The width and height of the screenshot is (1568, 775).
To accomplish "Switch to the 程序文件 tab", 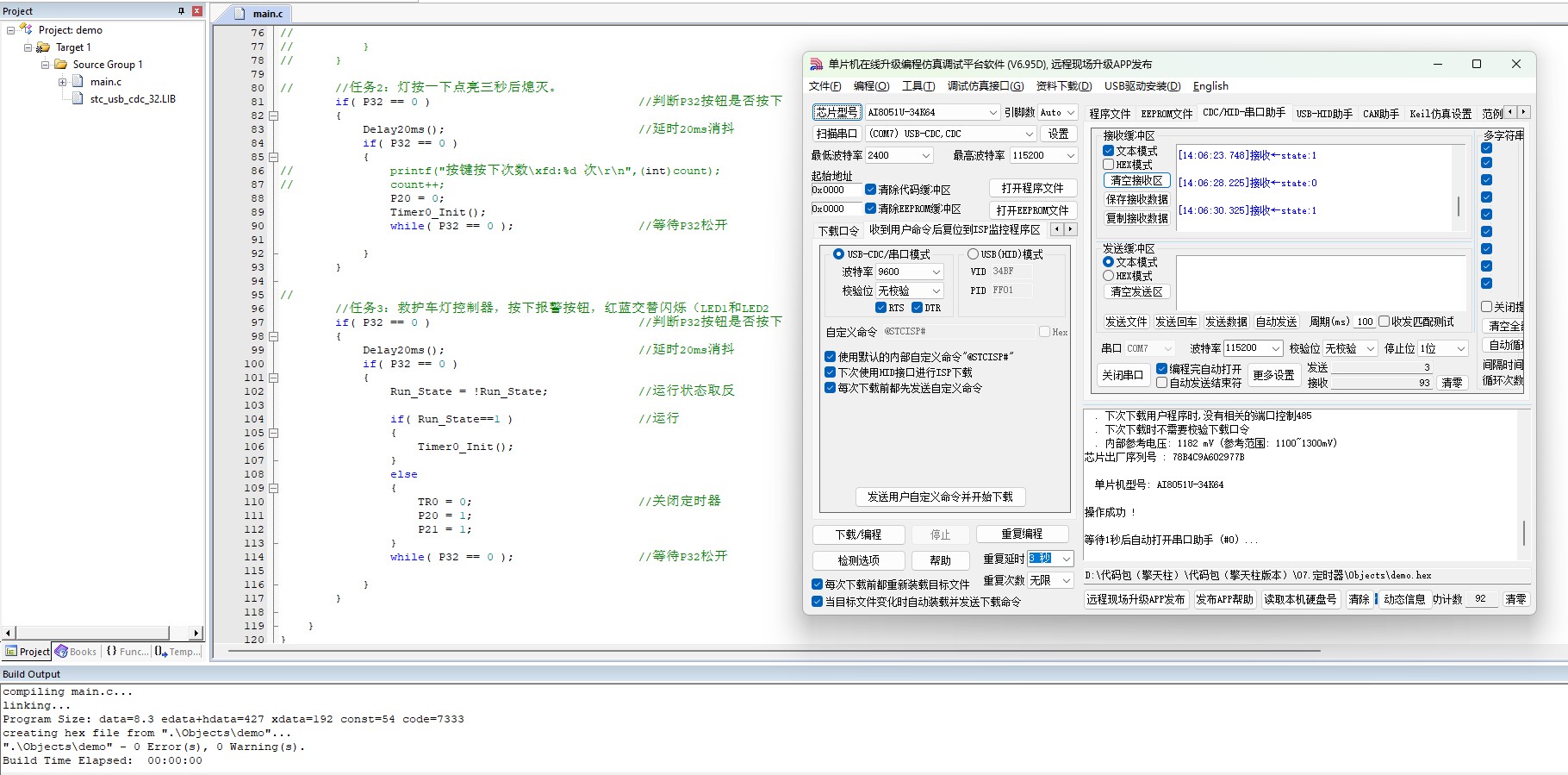I will [x=1110, y=114].
